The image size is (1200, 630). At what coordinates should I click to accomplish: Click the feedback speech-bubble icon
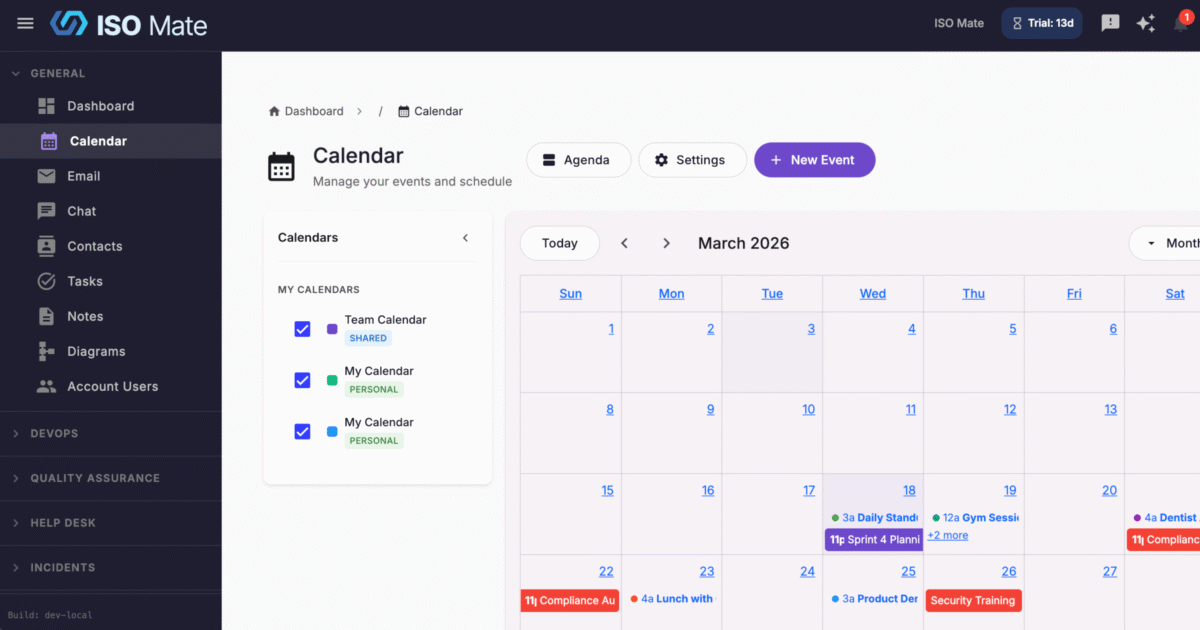tap(1109, 22)
